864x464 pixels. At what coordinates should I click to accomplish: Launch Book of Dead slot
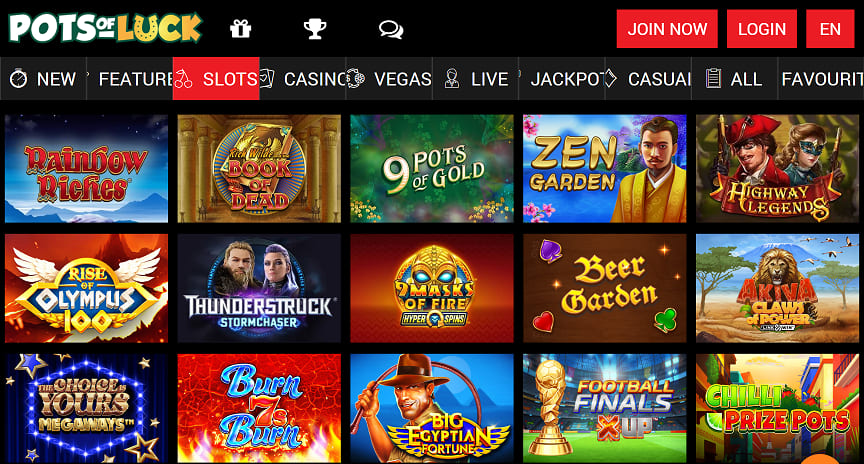pyautogui.click(x=259, y=169)
